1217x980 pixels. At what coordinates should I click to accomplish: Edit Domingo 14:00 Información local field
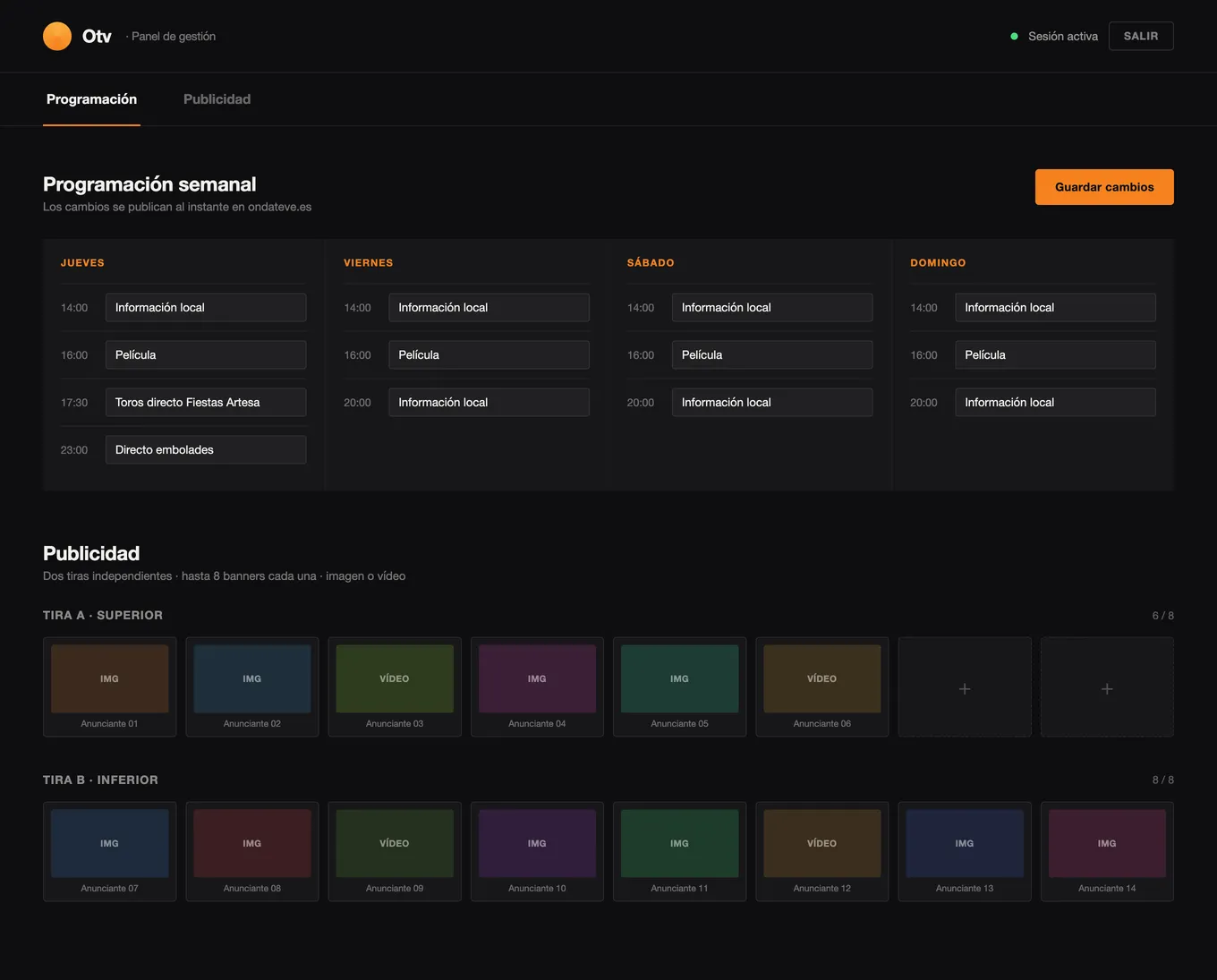click(1055, 308)
